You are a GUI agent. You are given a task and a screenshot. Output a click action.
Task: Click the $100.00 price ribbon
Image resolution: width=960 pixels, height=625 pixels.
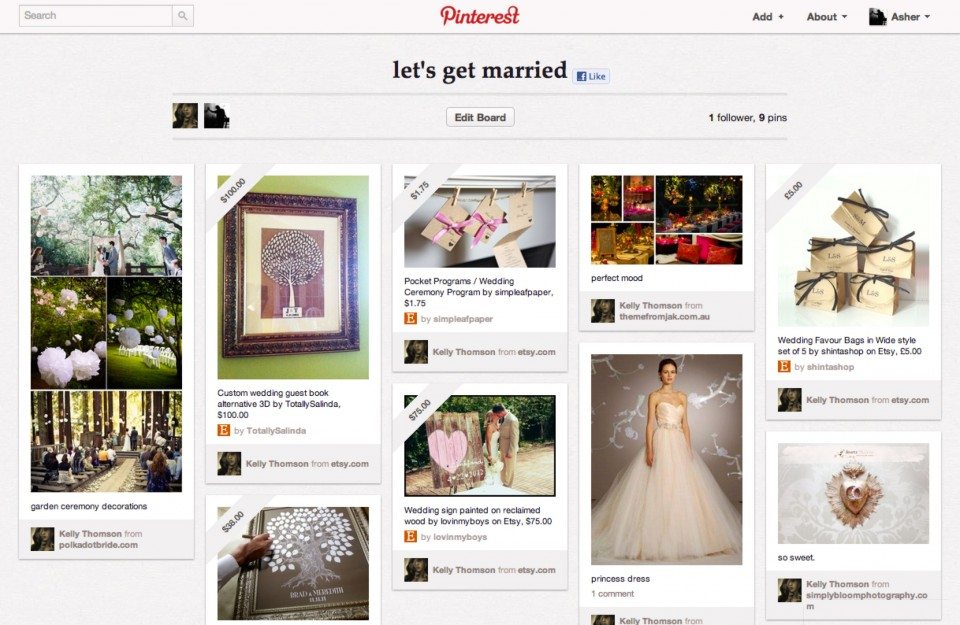coord(233,190)
